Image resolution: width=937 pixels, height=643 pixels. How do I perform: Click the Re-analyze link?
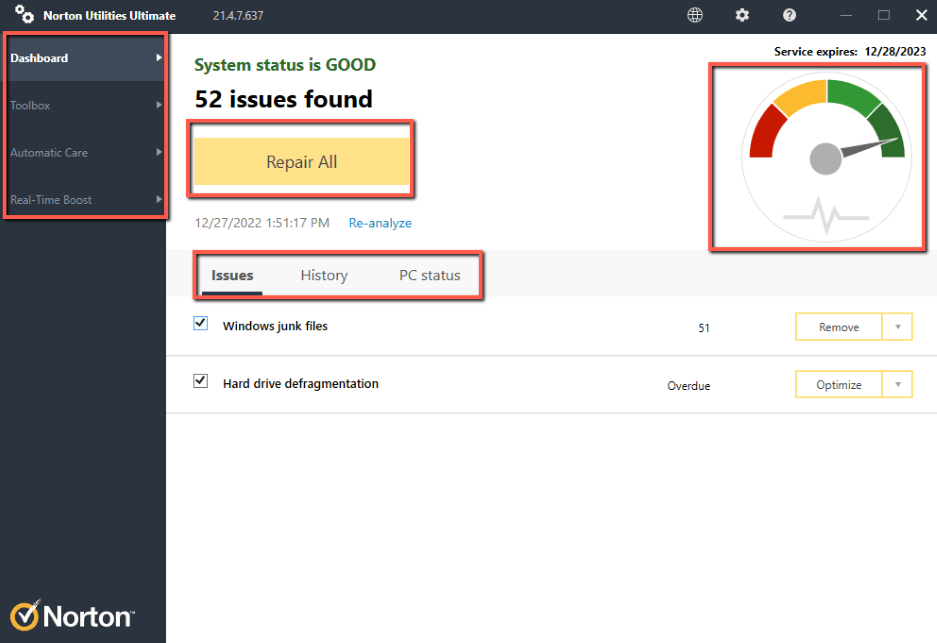380,223
